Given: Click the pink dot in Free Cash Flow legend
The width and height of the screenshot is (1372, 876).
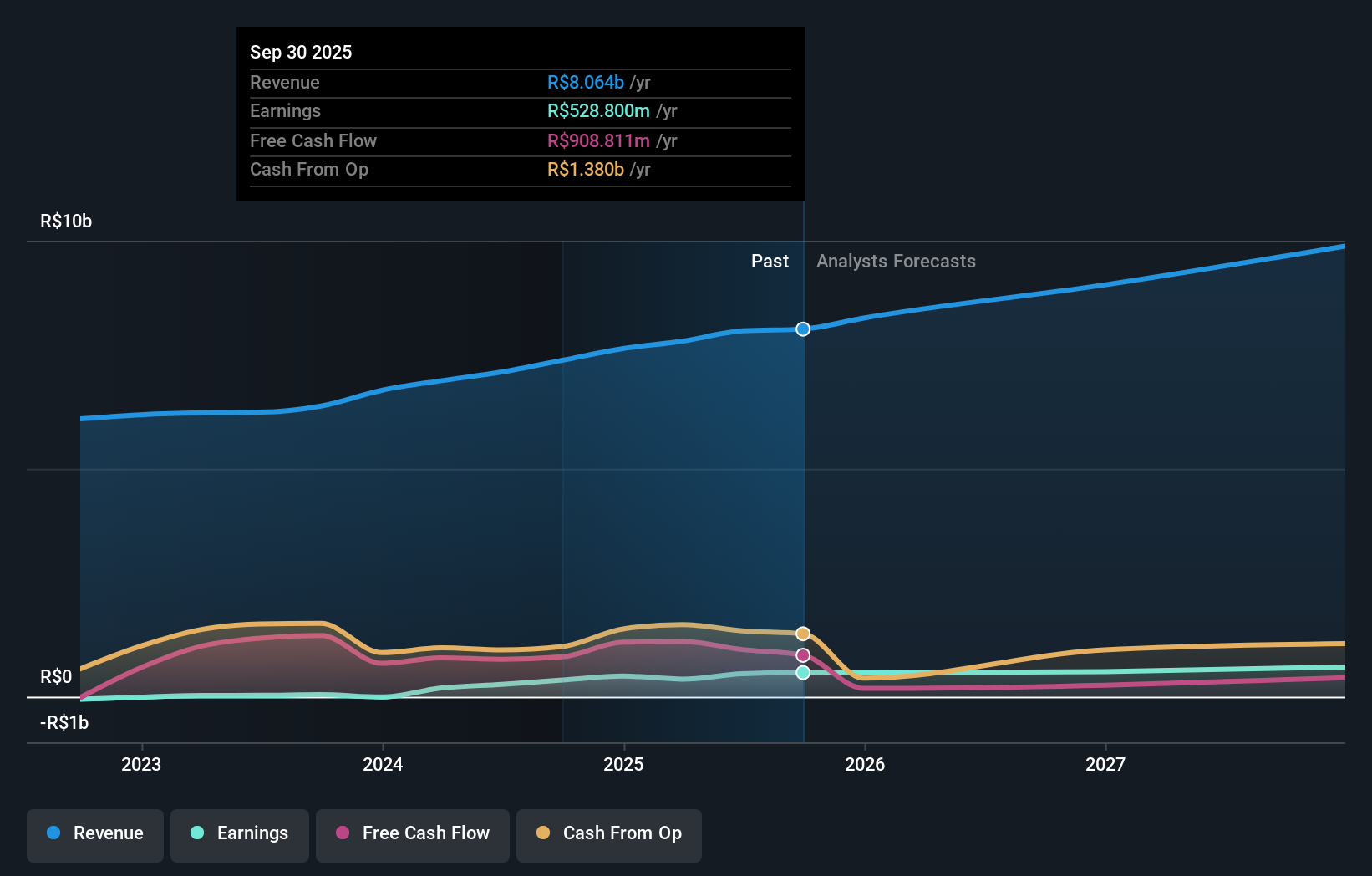Looking at the screenshot, I should point(344,833).
